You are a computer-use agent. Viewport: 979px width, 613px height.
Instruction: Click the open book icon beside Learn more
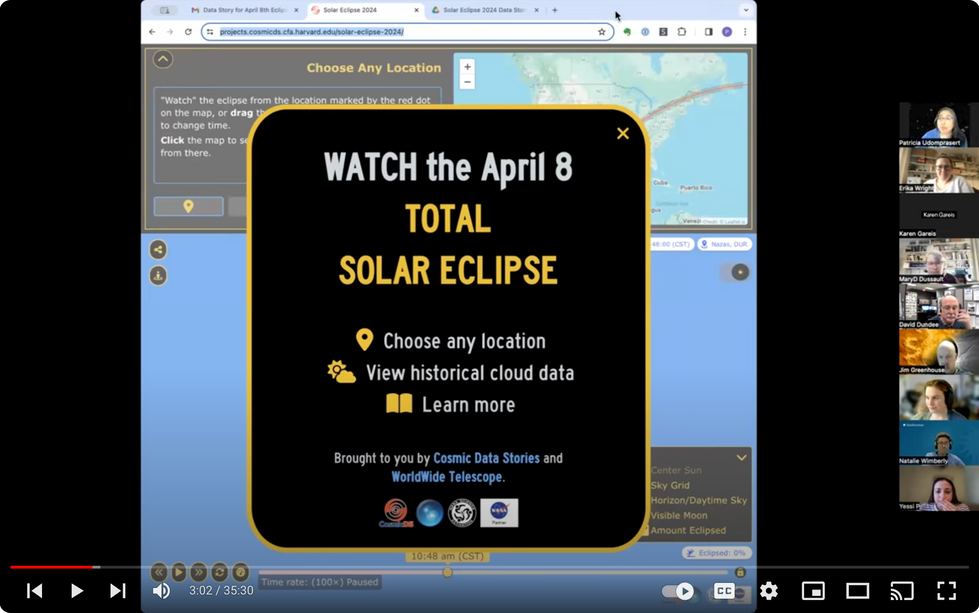399,404
